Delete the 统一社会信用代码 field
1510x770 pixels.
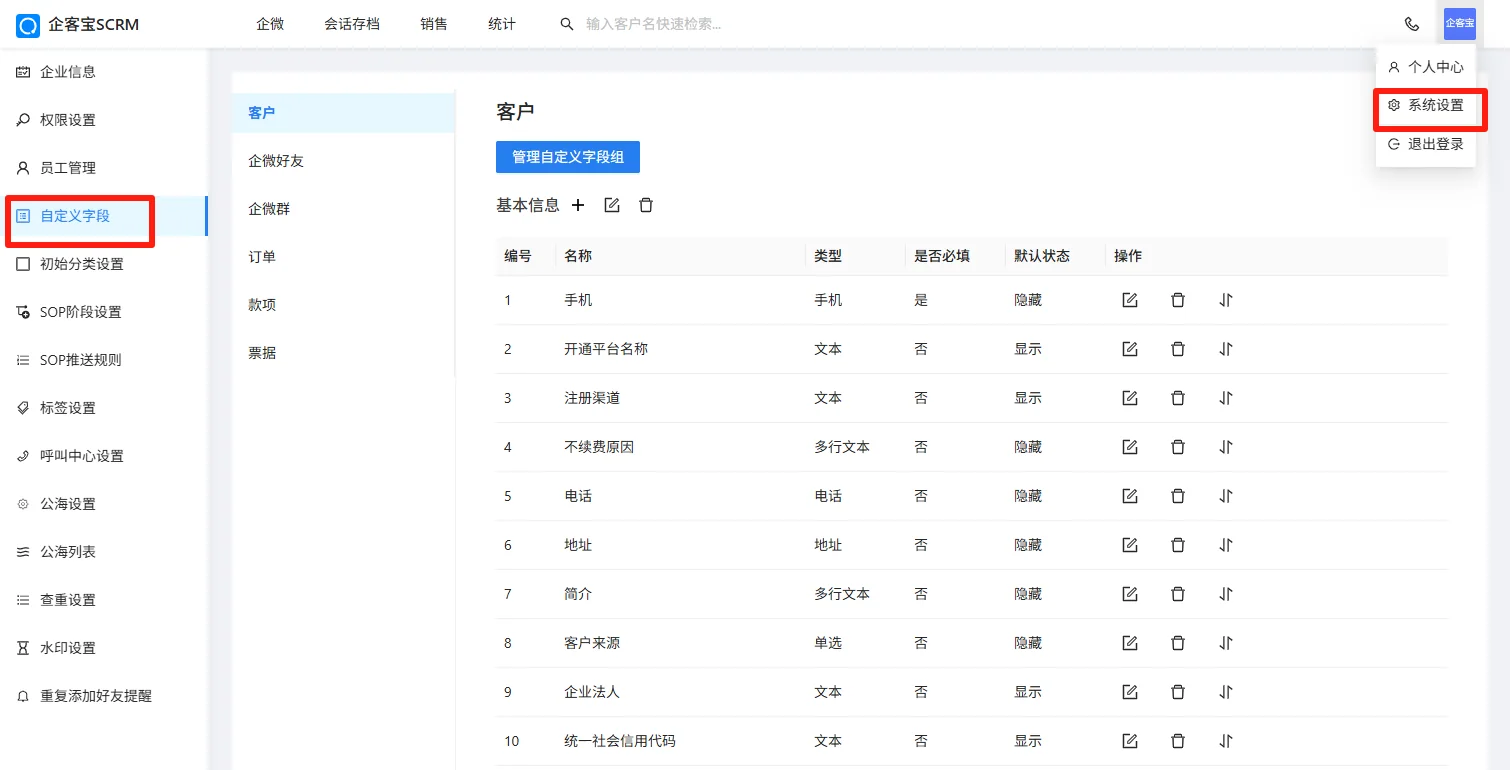point(1178,741)
